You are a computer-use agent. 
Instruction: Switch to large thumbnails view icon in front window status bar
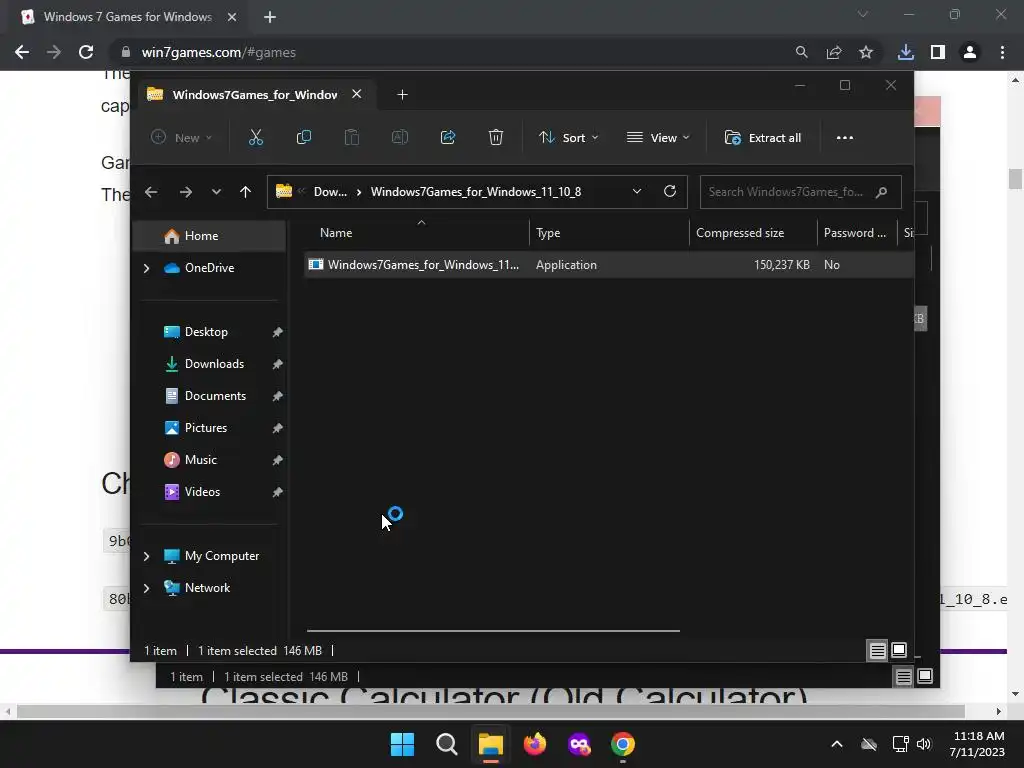click(899, 650)
